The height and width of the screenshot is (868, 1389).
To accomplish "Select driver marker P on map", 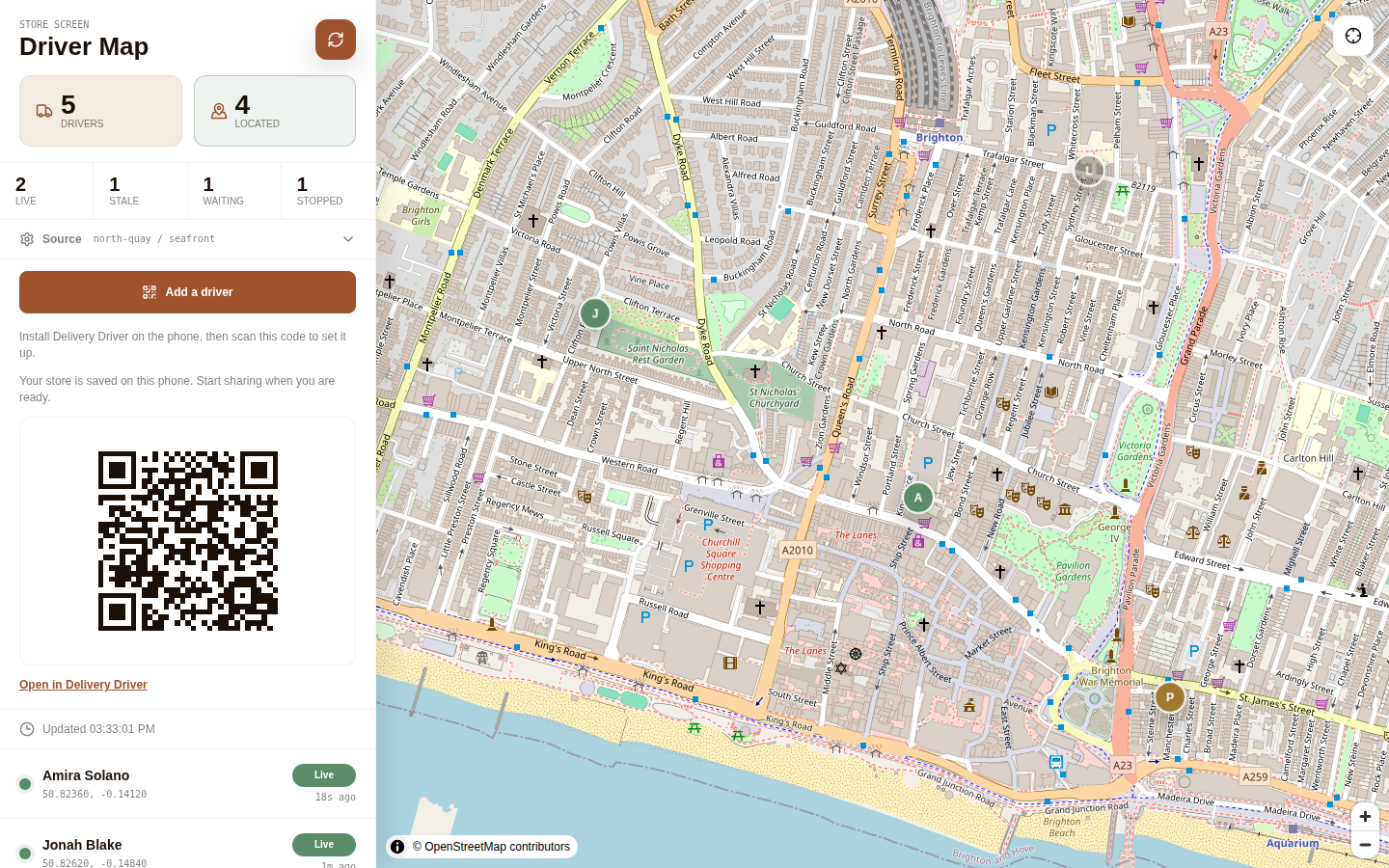I will [x=1170, y=696].
